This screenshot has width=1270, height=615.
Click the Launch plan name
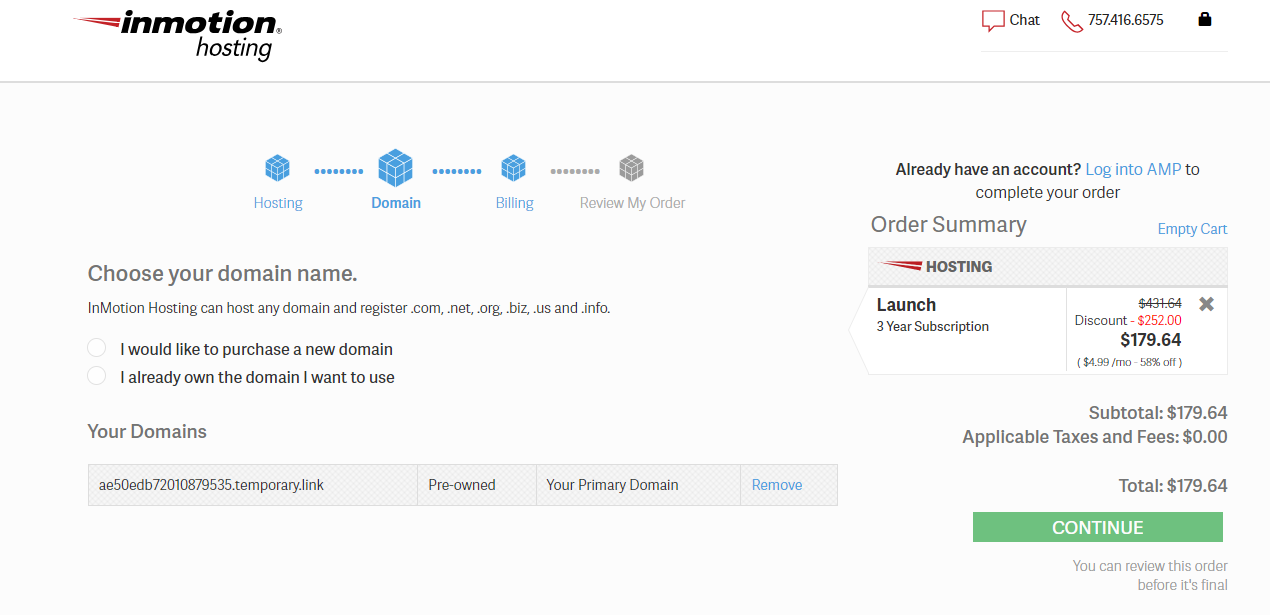click(906, 305)
